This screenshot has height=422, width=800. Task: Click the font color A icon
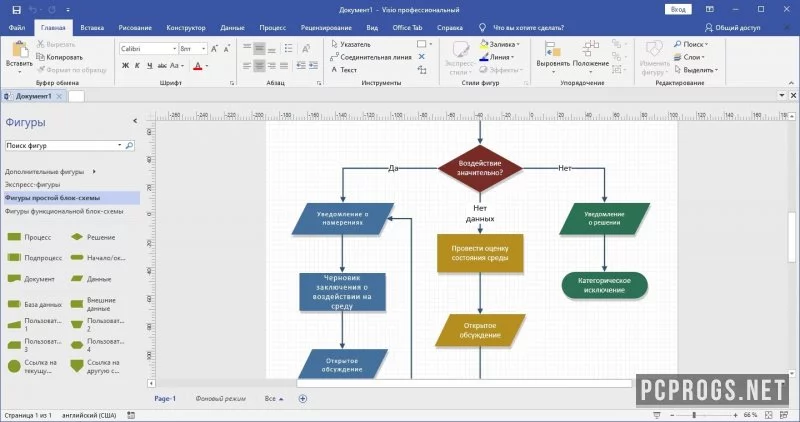(x=198, y=66)
